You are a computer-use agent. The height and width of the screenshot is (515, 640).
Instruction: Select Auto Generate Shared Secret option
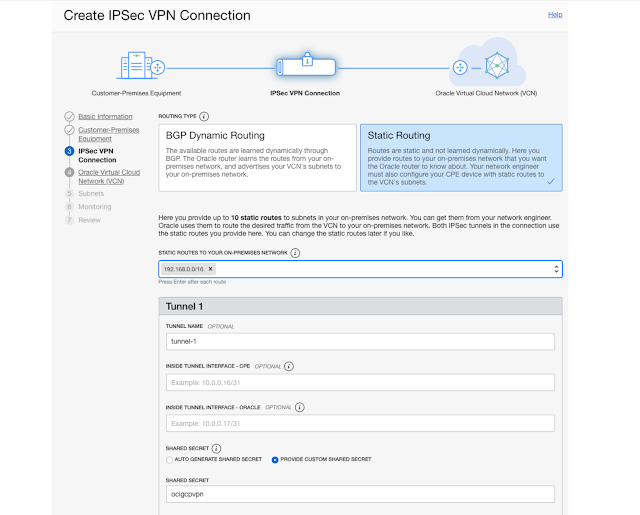point(169,460)
